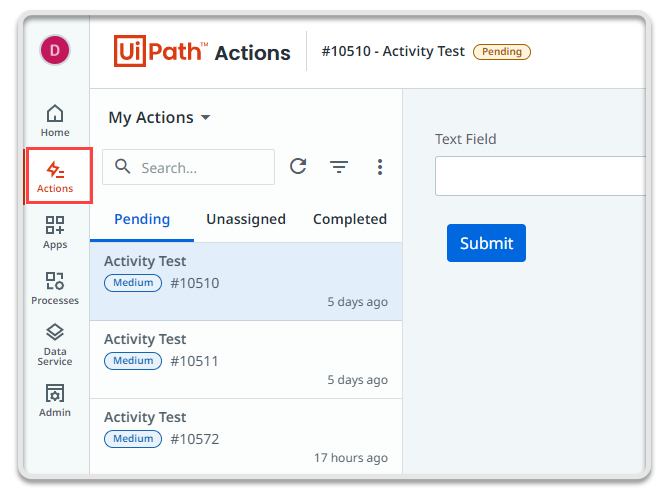
Task: Click the refresh actions icon
Action: pos(298,167)
